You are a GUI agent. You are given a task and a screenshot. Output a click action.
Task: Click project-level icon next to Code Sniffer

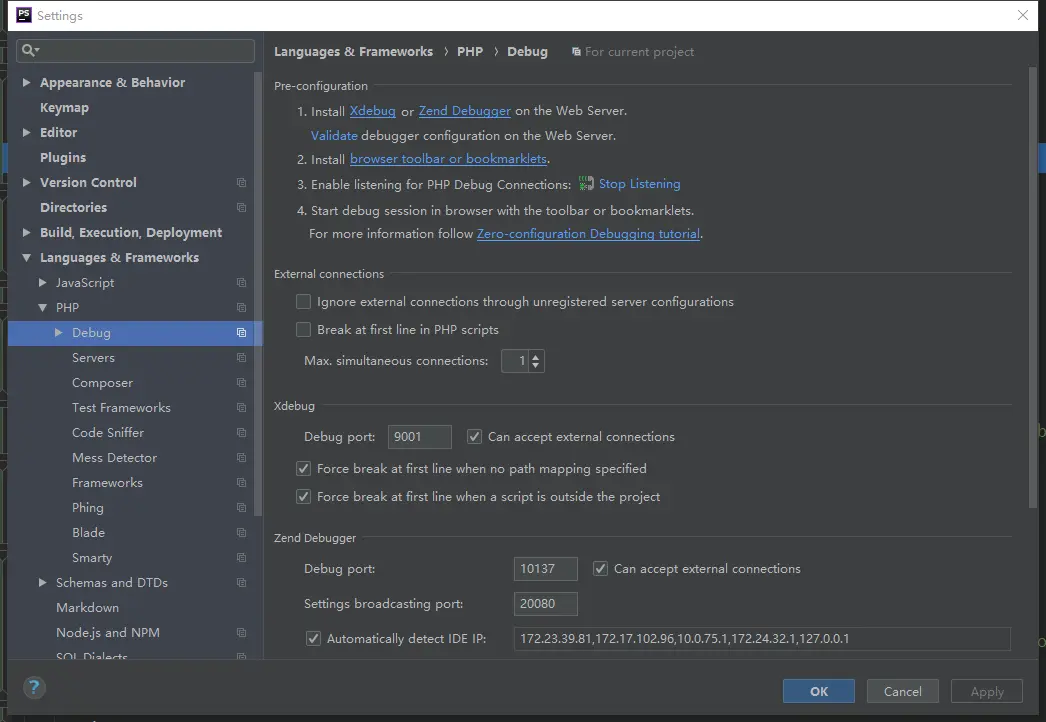pyautogui.click(x=241, y=432)
